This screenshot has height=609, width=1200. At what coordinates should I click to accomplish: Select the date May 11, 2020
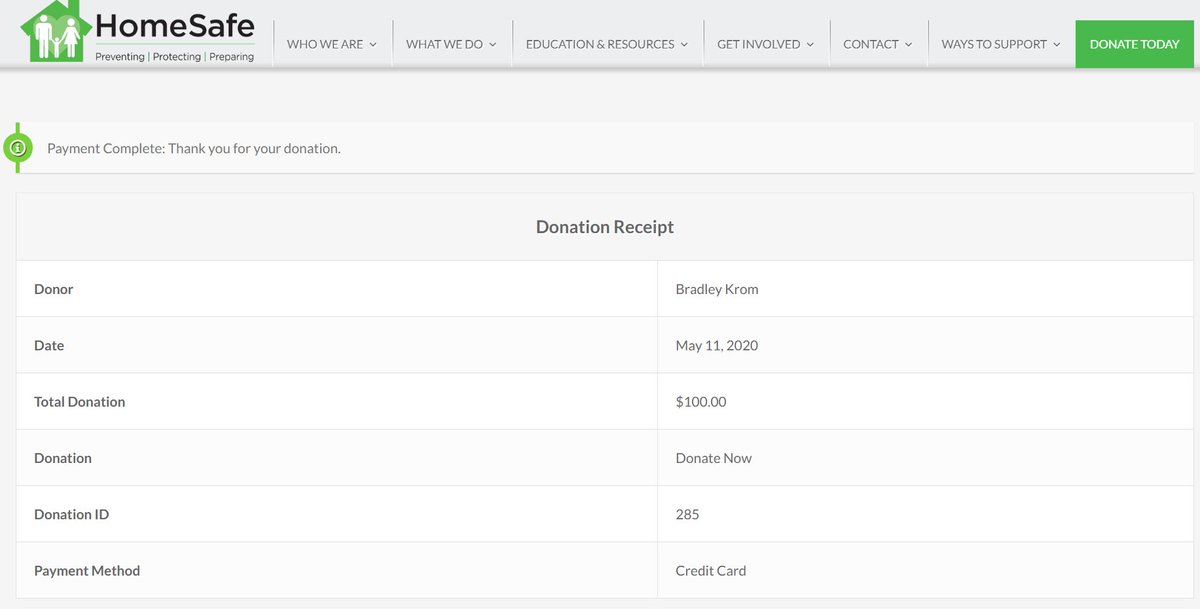coord(717,345)
